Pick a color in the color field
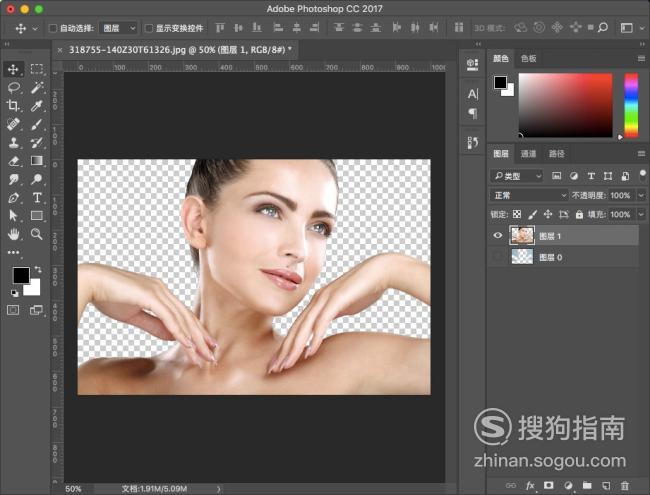650x495 pixels. tap(565, 105)
